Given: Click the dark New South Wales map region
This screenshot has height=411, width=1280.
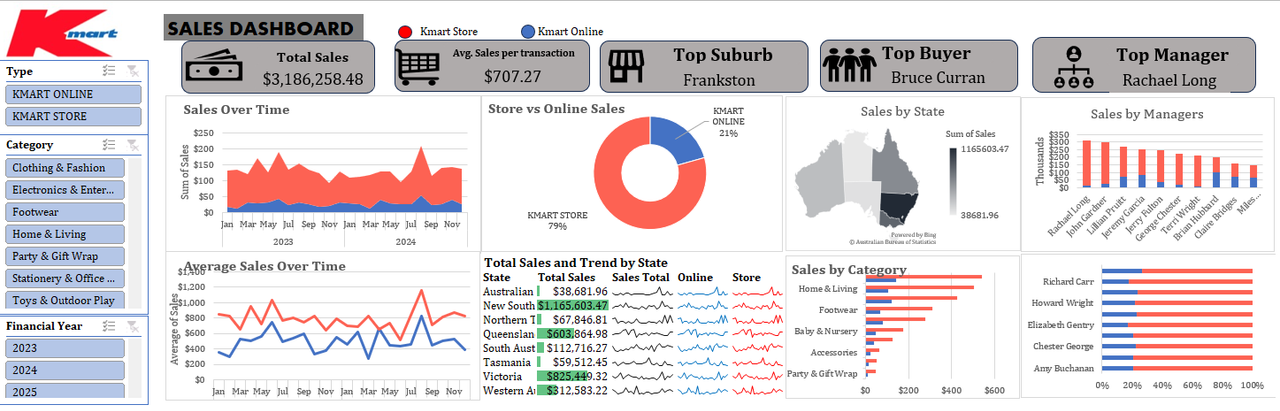Looking at the screenshot, I should pos(898,206).
